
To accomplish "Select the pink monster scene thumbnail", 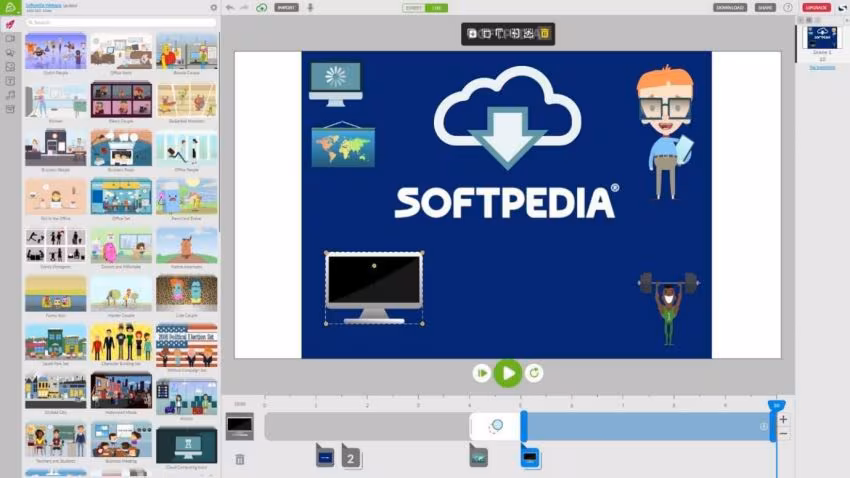I will point(121,246).
